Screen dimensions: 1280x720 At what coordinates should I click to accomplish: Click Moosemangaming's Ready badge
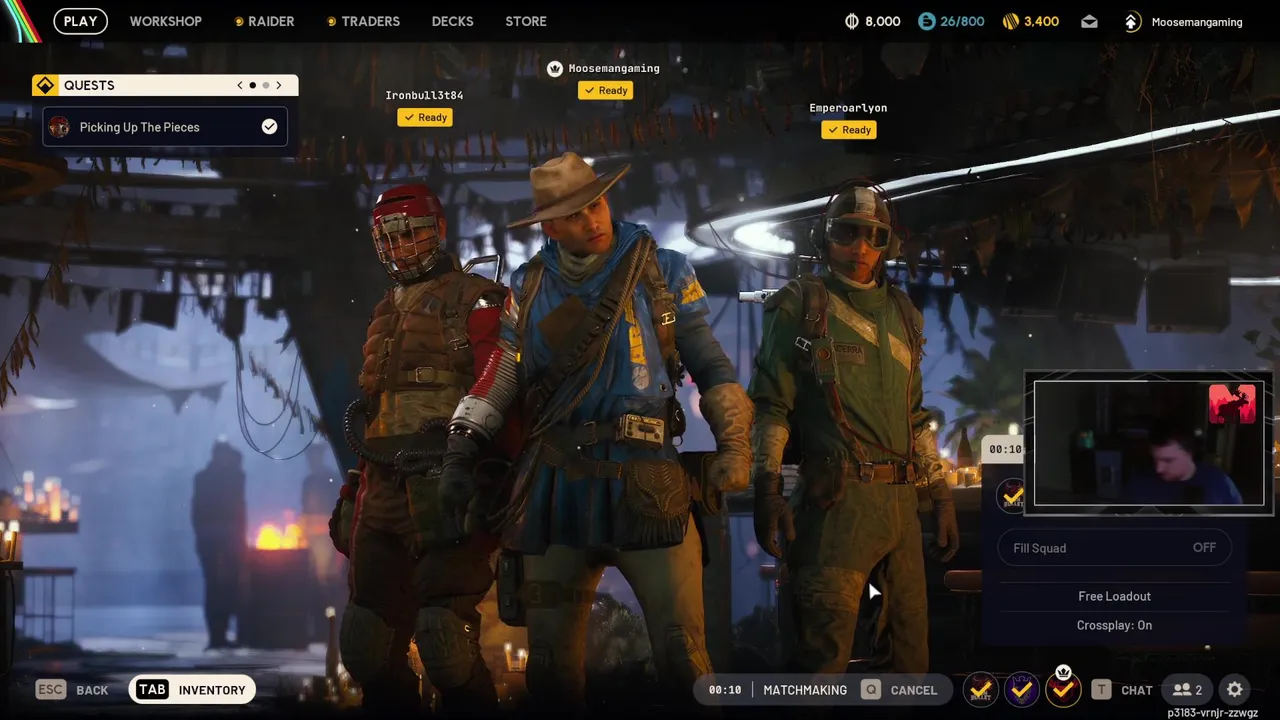pyautogui.click(x=606, y=90)
